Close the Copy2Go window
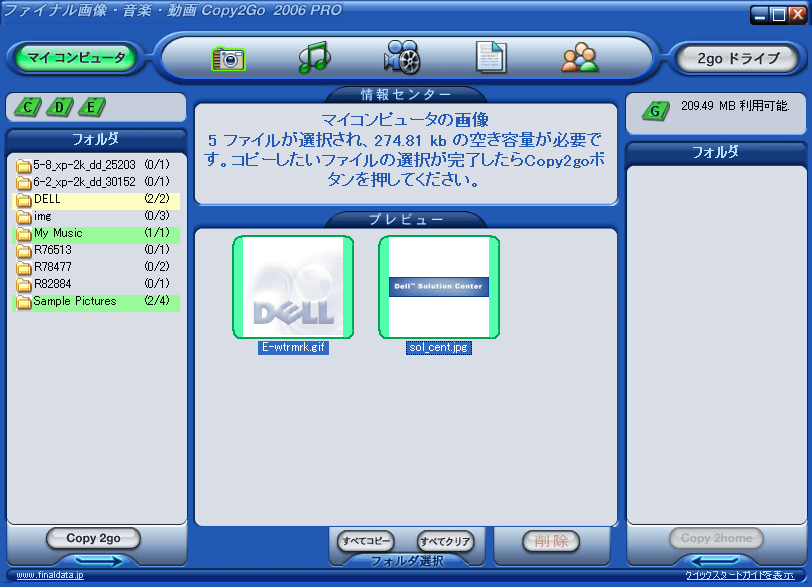 [x=796, y=14]
